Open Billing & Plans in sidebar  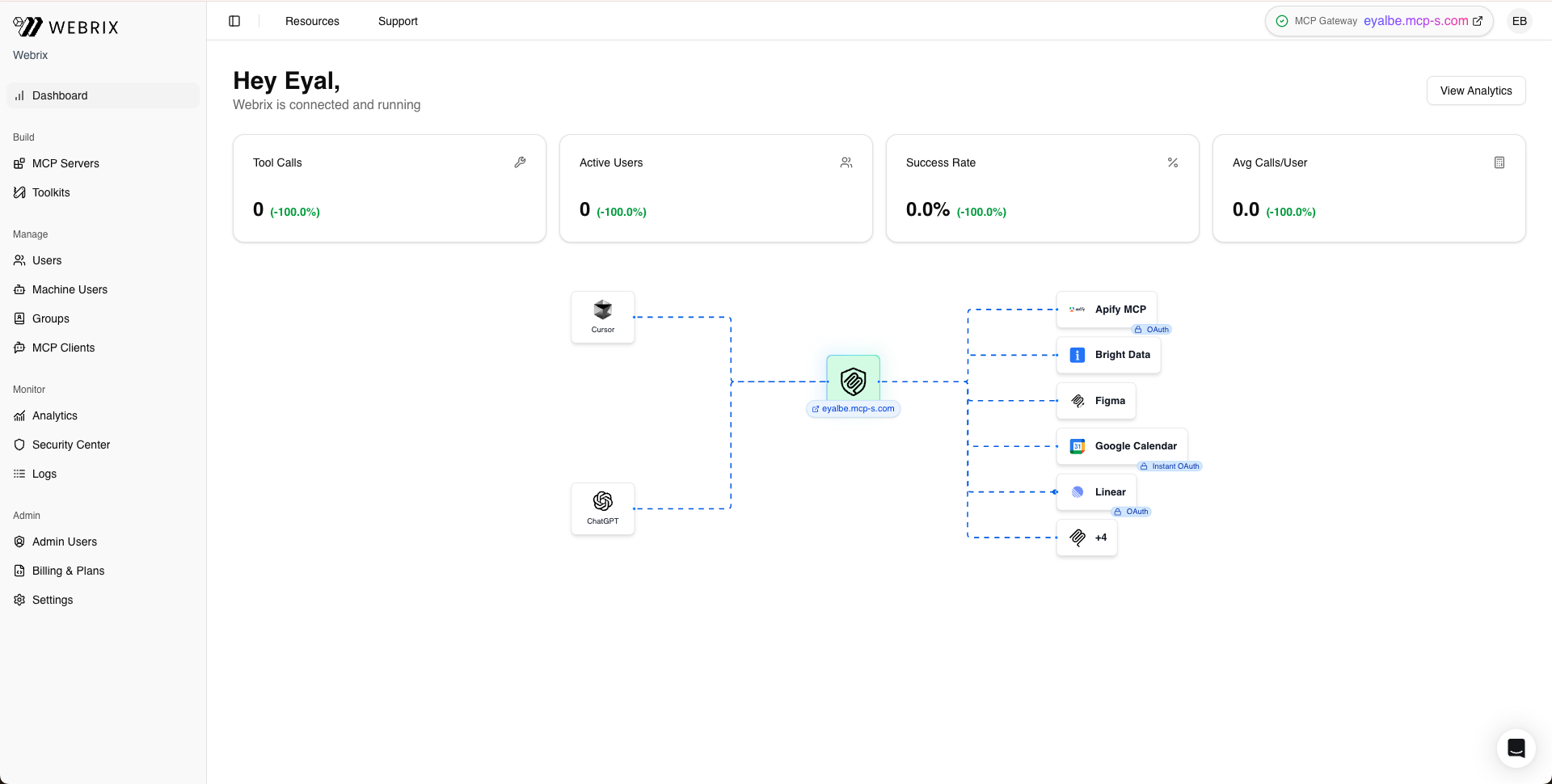click(x=68, y=571)
